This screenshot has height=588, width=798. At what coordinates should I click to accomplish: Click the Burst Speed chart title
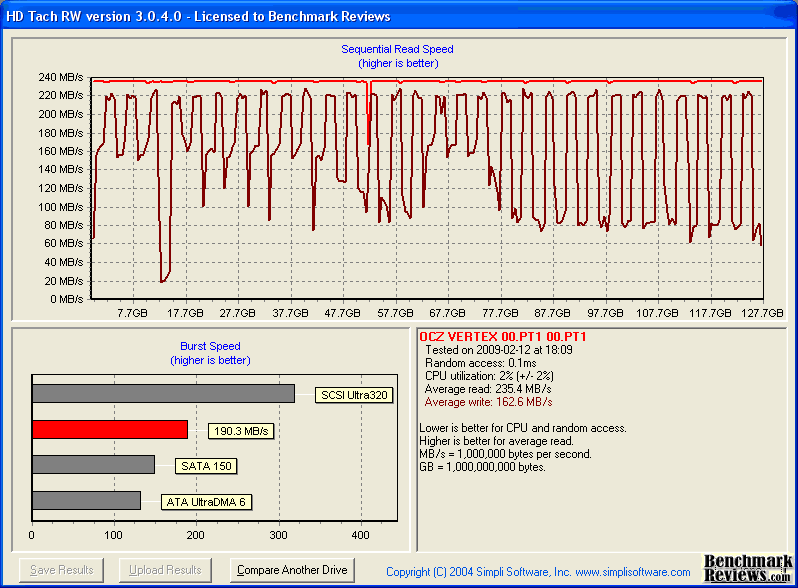coord(210,346)
